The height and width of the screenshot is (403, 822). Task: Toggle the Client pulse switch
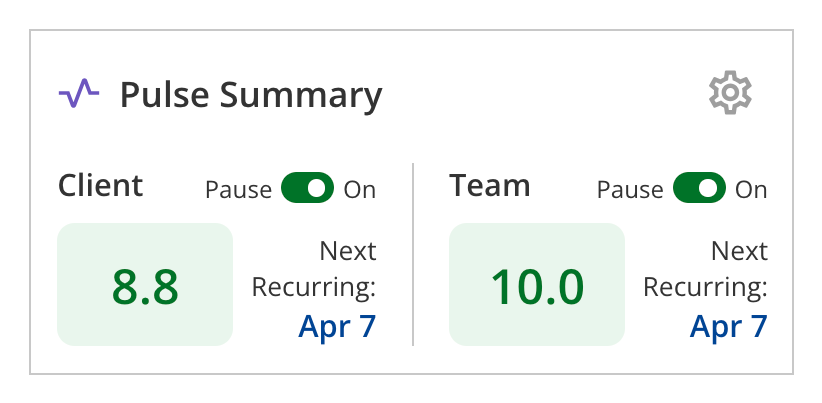(307, 188)
